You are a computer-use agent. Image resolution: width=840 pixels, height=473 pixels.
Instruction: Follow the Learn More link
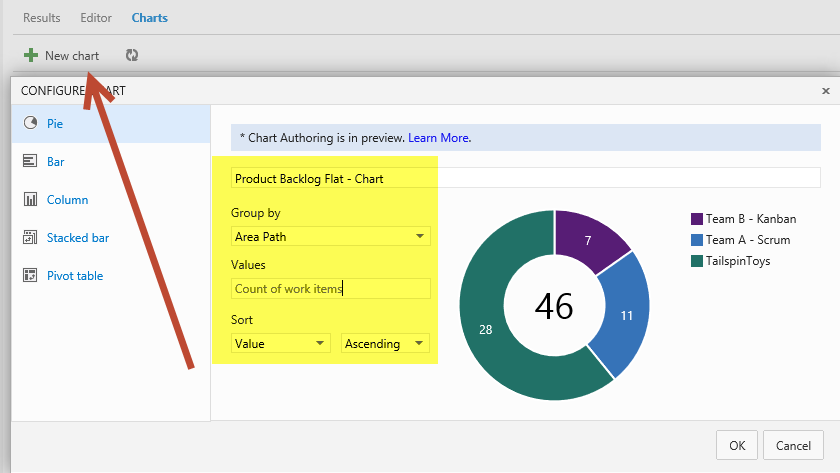pos(438,138)
